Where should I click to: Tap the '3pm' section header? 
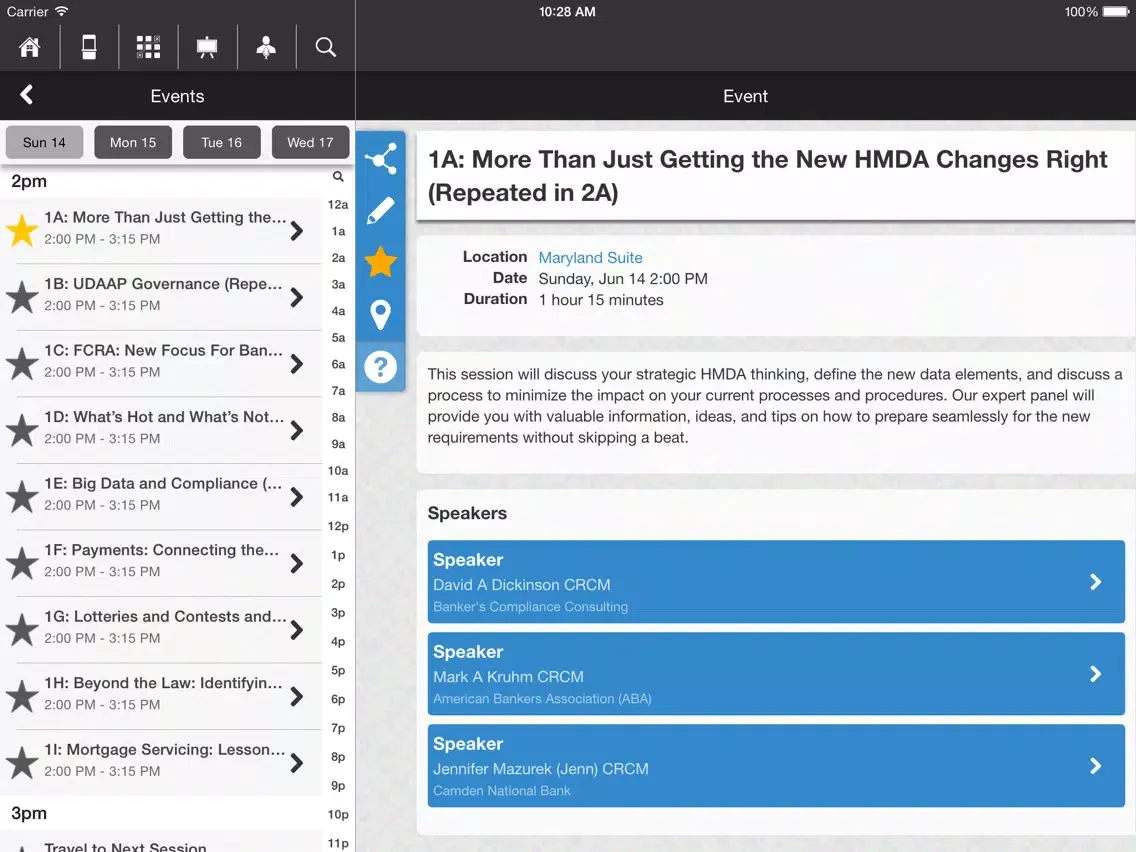(29, 813)
